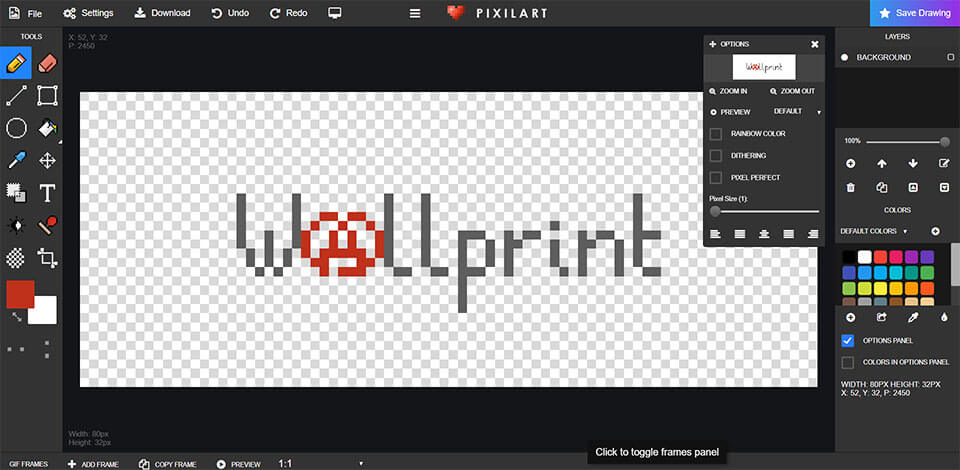This screenshot has height=470, width=960.
Task: Click the Pixel Size slider handle
Action: point(714,211)
